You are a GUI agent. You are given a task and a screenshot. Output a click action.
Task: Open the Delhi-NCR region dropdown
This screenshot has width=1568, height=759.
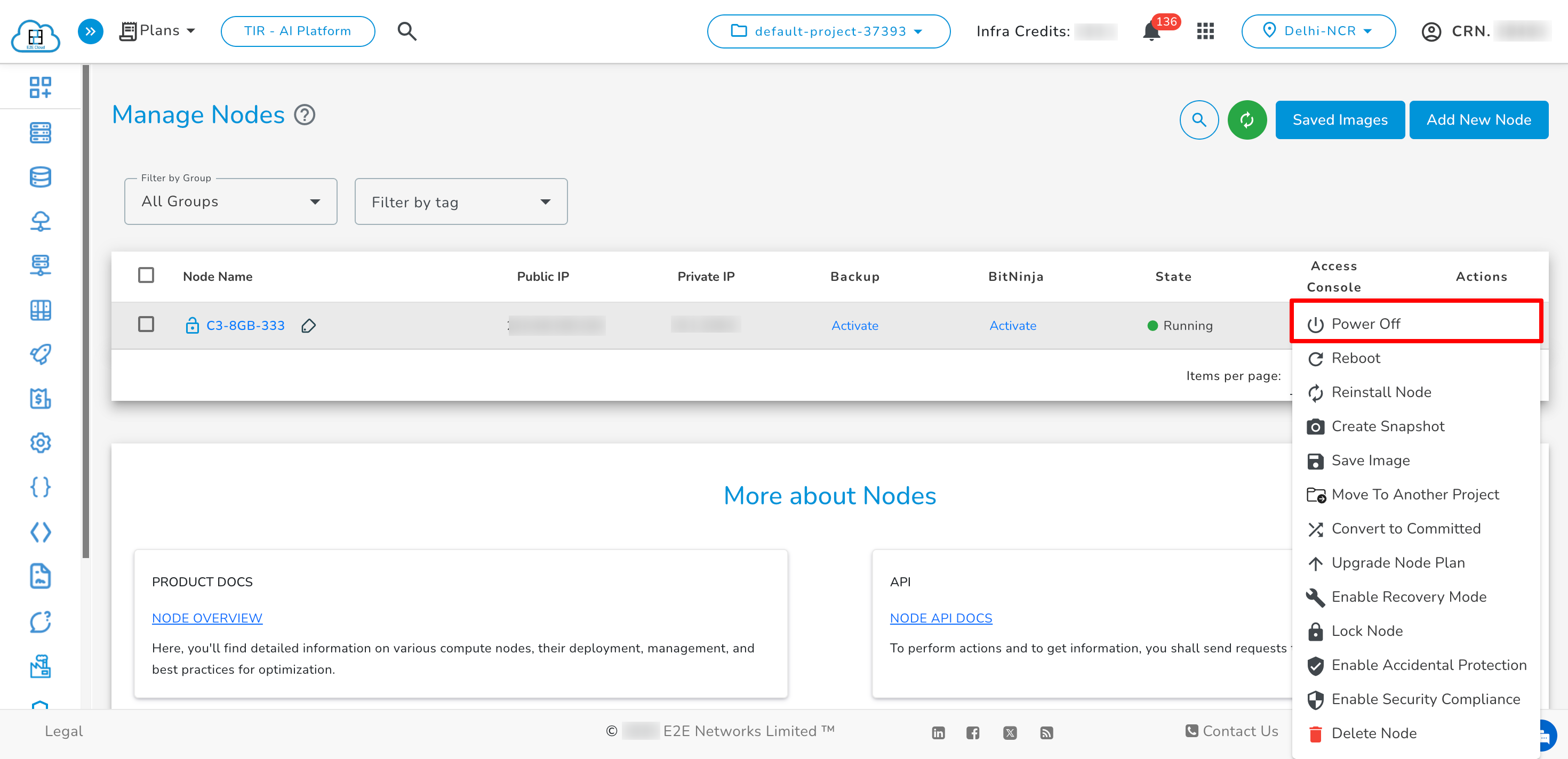[x=1318, y=31]
